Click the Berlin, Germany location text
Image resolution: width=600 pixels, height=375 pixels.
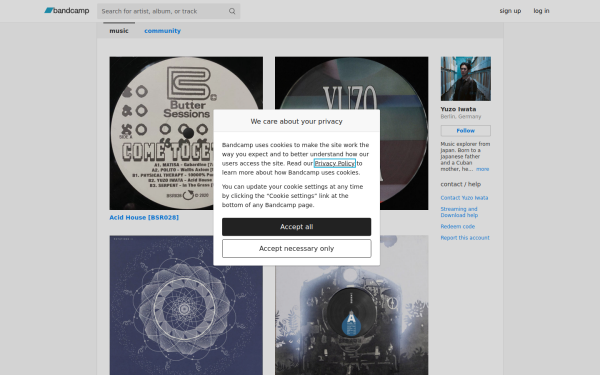461,117
